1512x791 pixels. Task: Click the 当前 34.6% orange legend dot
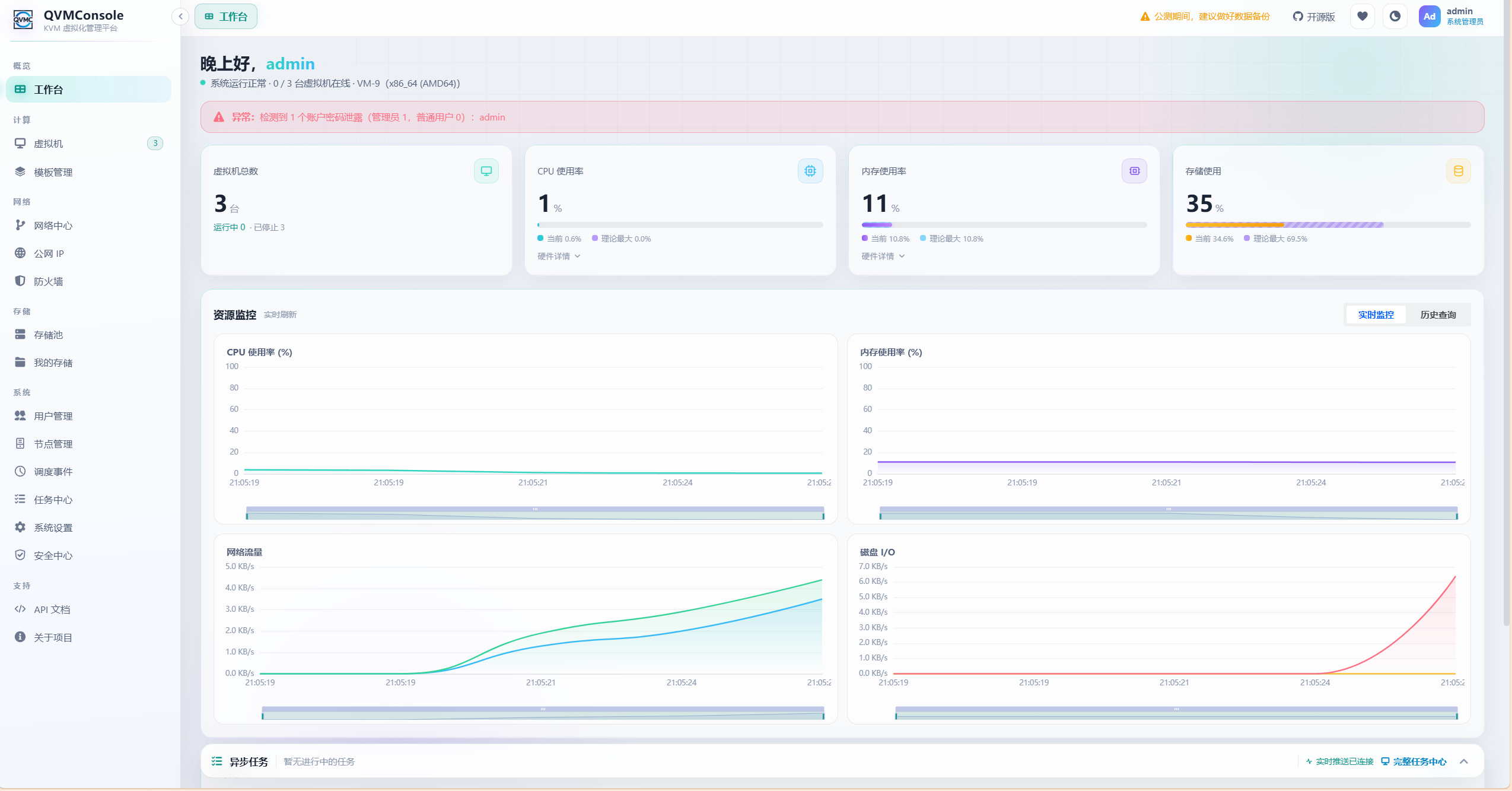click(x=1189, y=239)
